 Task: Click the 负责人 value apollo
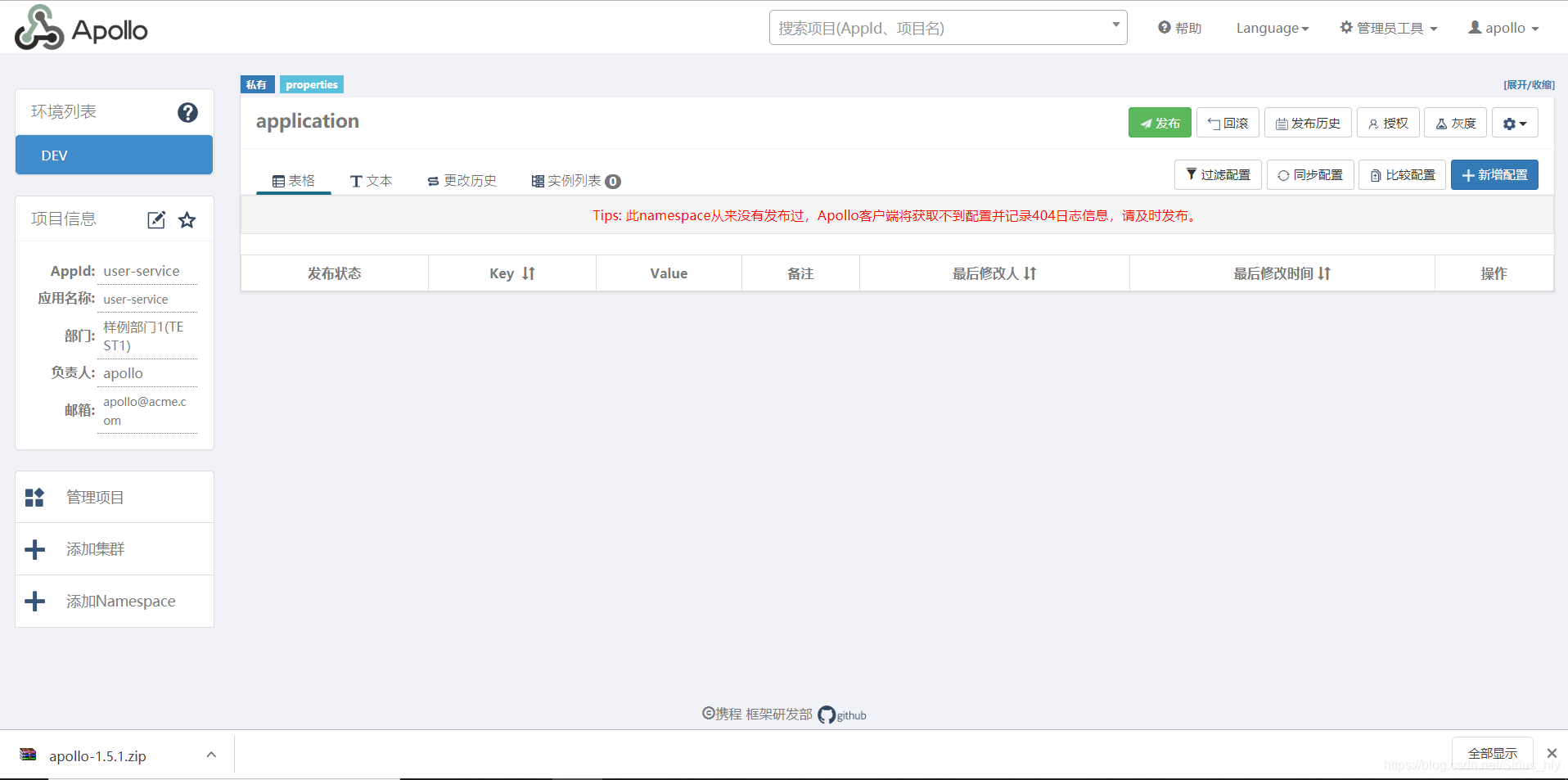click(x=123, y=373)
